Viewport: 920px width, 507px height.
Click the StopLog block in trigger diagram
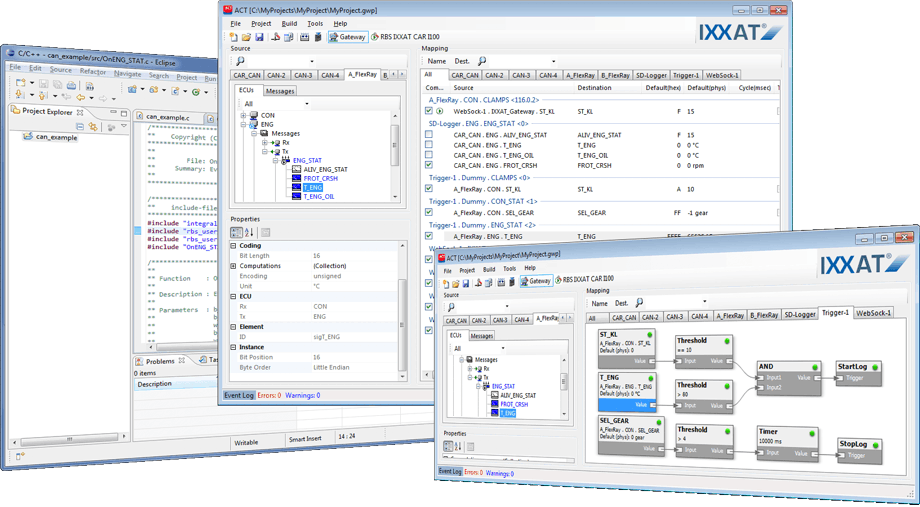pos(858,449)
